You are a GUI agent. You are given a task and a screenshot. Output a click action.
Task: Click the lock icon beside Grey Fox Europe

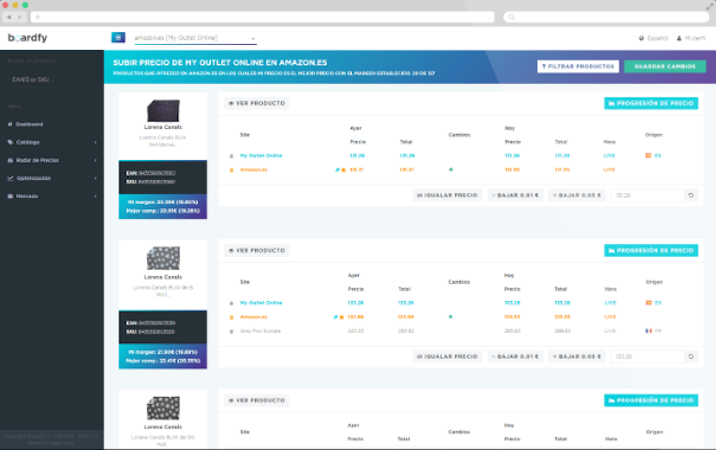[231, 331]
